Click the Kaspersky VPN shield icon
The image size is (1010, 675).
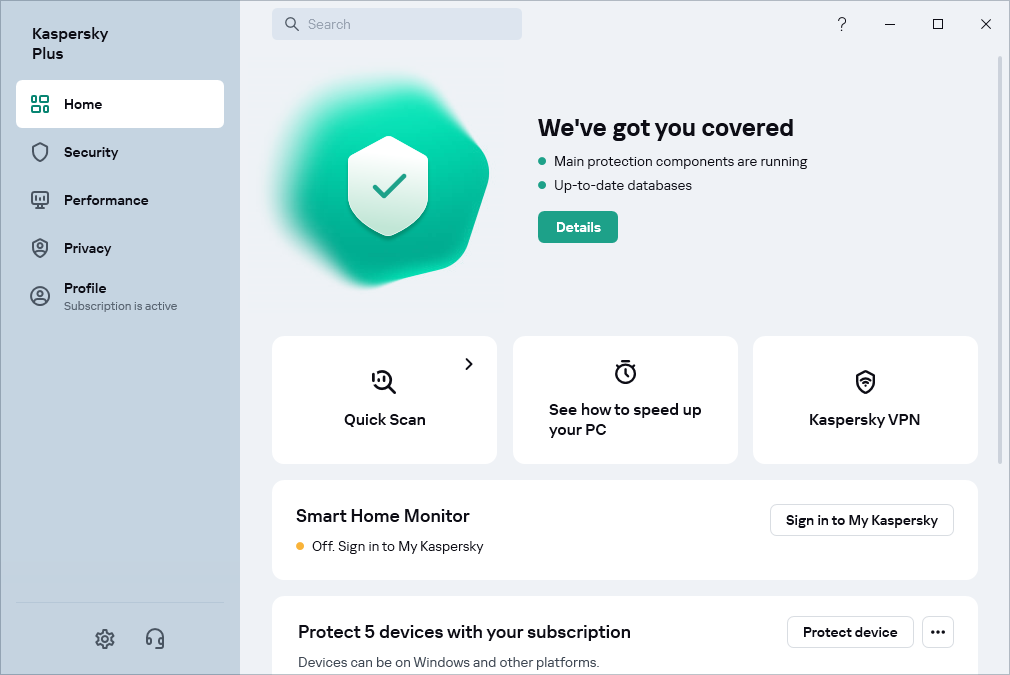tap(865, 382)
